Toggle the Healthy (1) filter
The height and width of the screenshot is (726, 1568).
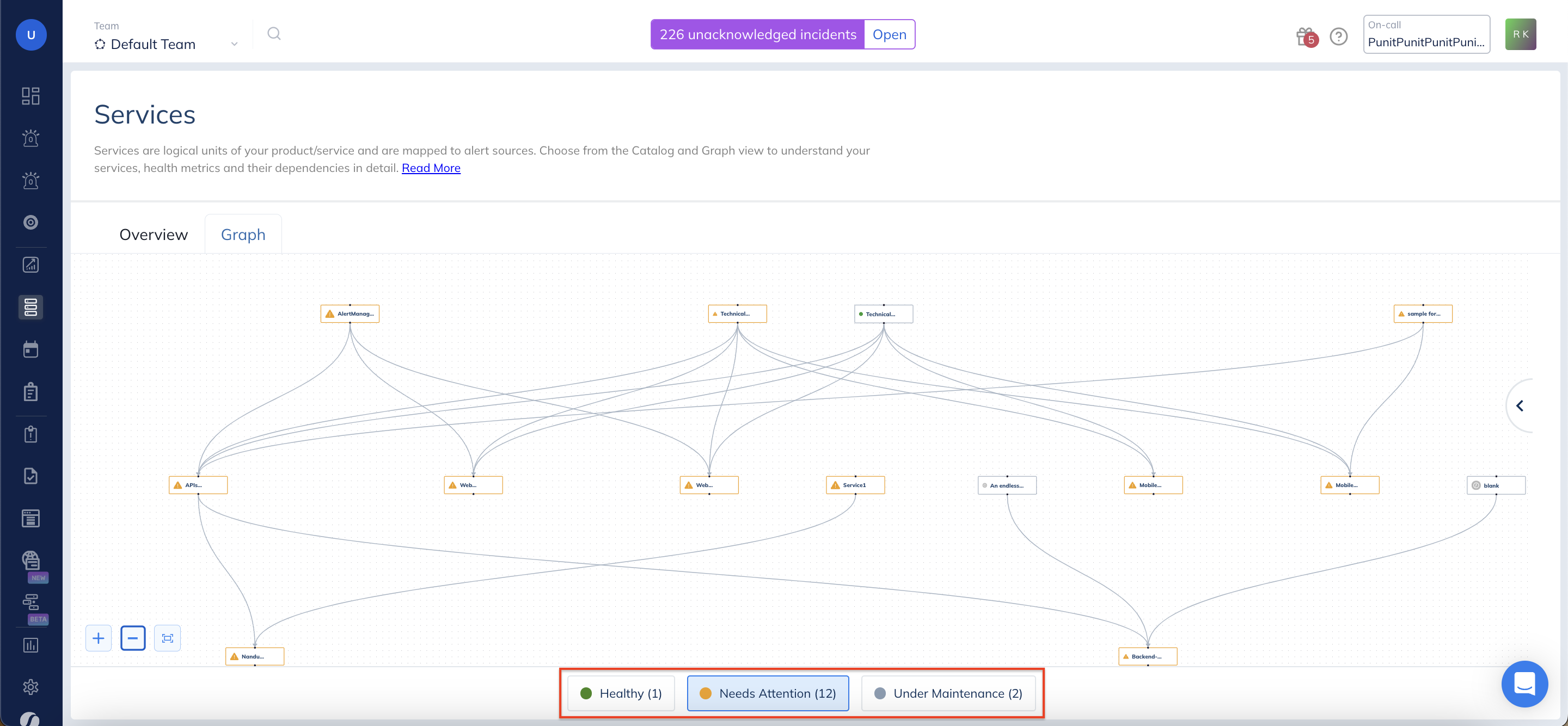[x=621, y=693]
